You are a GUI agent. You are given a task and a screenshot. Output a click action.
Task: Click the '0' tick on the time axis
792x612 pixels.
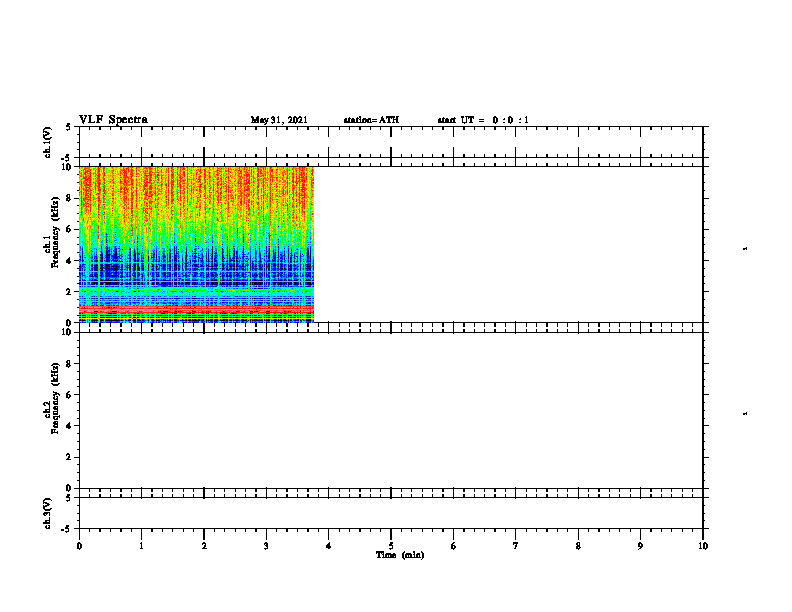click(79, 546)
